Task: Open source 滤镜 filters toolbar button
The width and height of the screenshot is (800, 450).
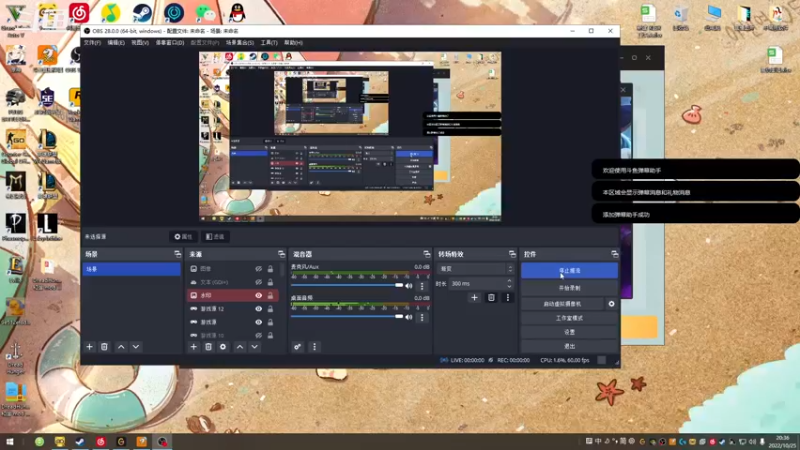Action: (x=215, y=237)
